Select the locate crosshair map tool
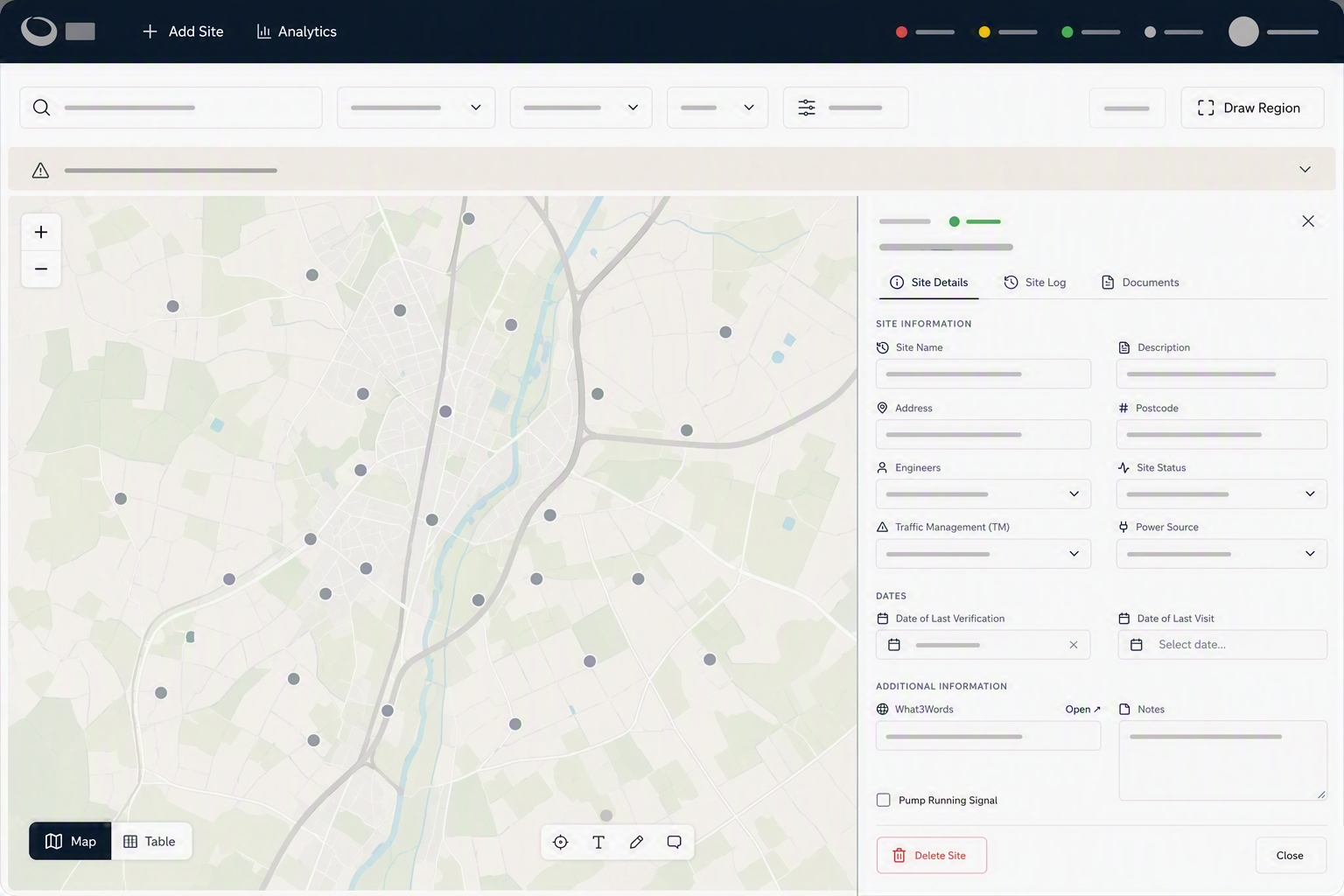1344x896 pixels. [x=561, y=842]
